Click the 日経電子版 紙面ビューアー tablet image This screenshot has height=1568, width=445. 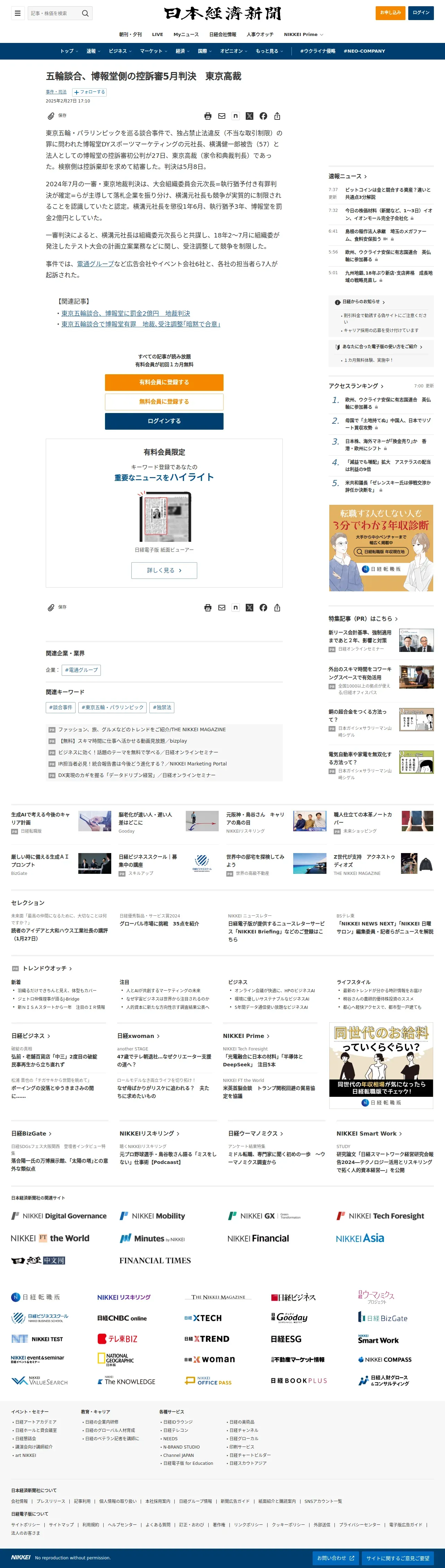point(164,516)
